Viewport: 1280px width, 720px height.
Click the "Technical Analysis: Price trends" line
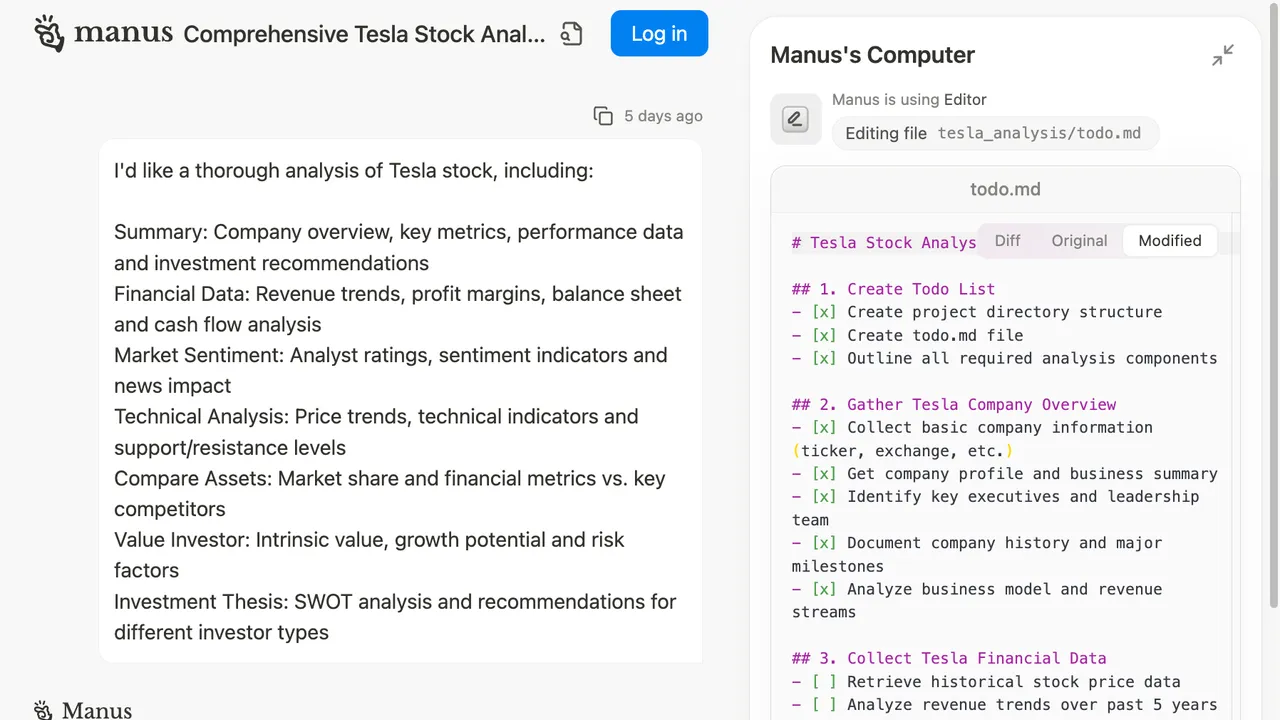tap(376, 416)
